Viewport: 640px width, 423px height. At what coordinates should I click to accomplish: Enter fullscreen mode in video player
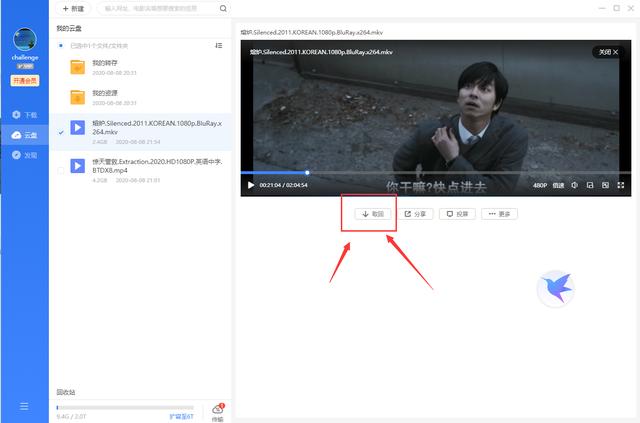point(621,185)
